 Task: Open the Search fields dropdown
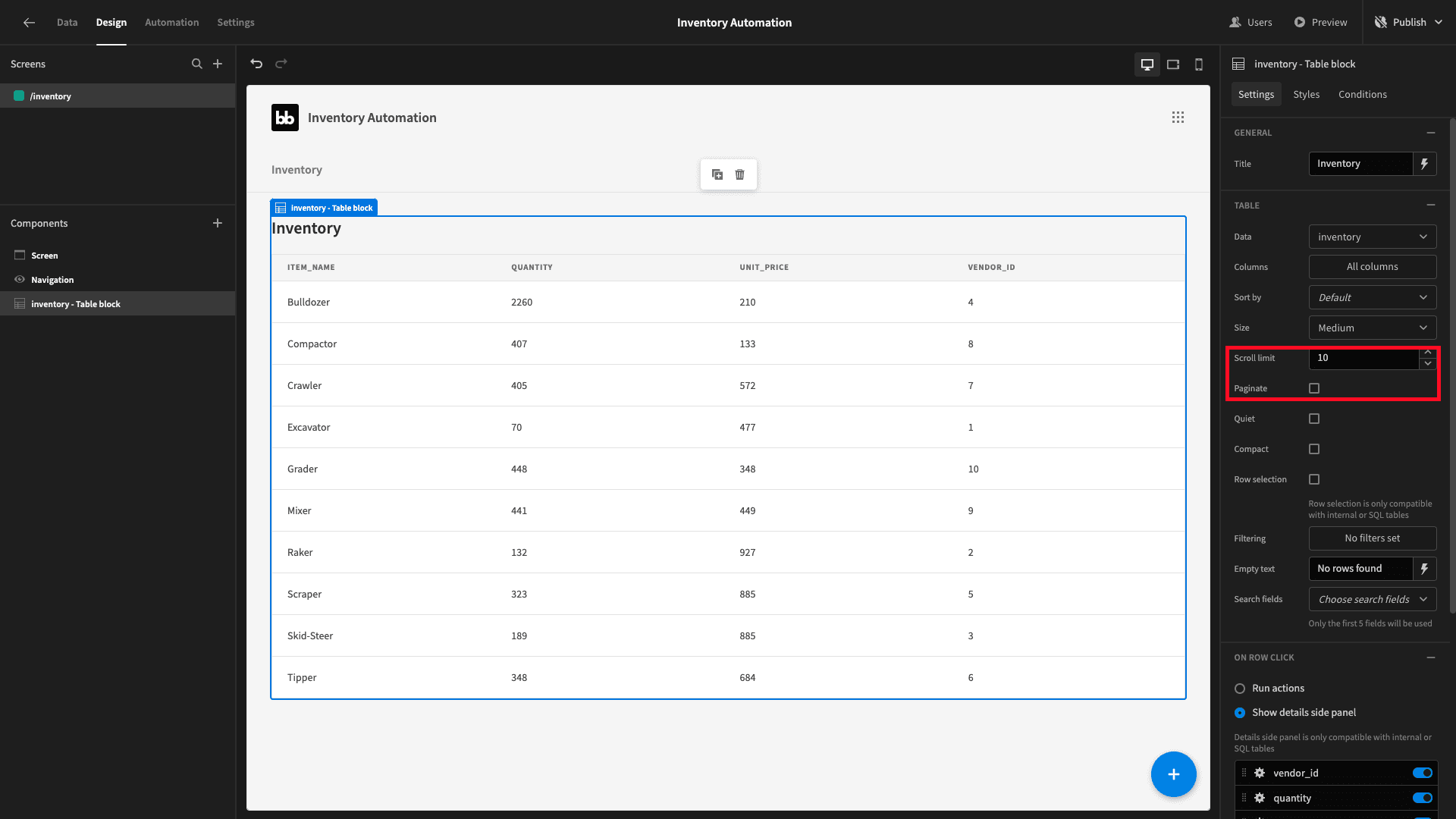coord(1373,600)
